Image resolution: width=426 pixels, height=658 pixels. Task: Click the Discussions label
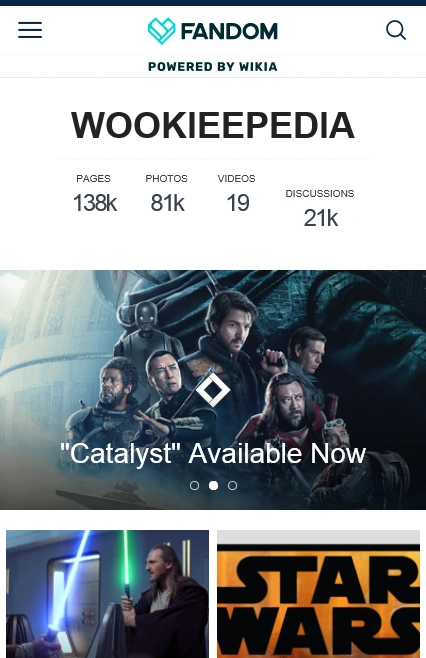pos(320,193)
